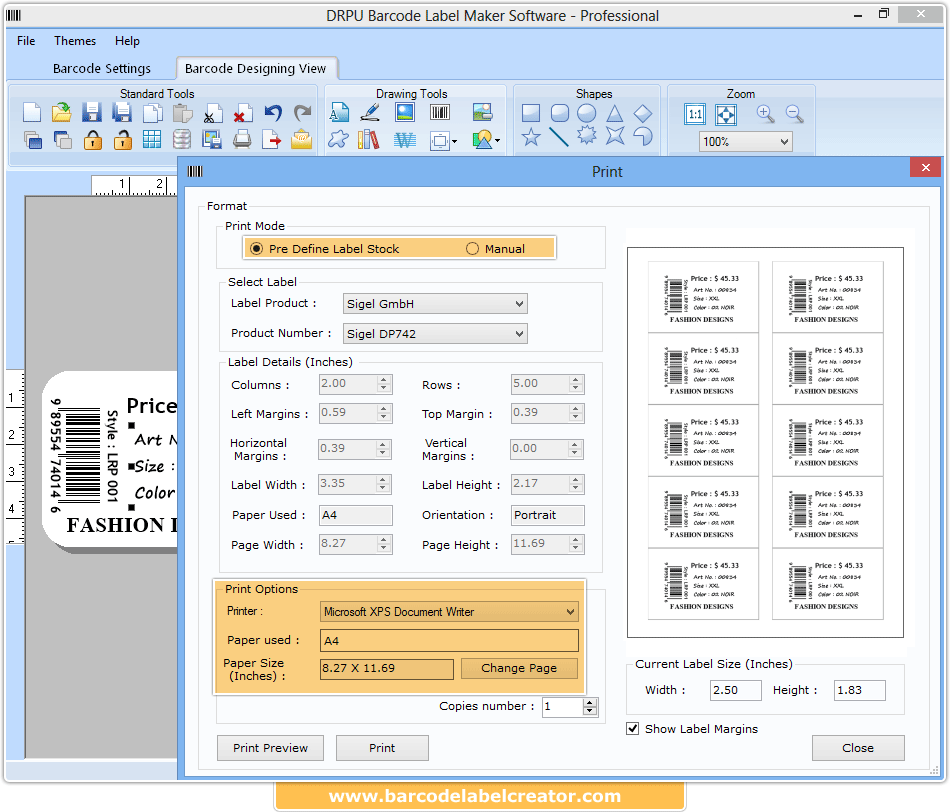Select the barcode drawing tool
950x812 pixels.
tap(440, 112)
